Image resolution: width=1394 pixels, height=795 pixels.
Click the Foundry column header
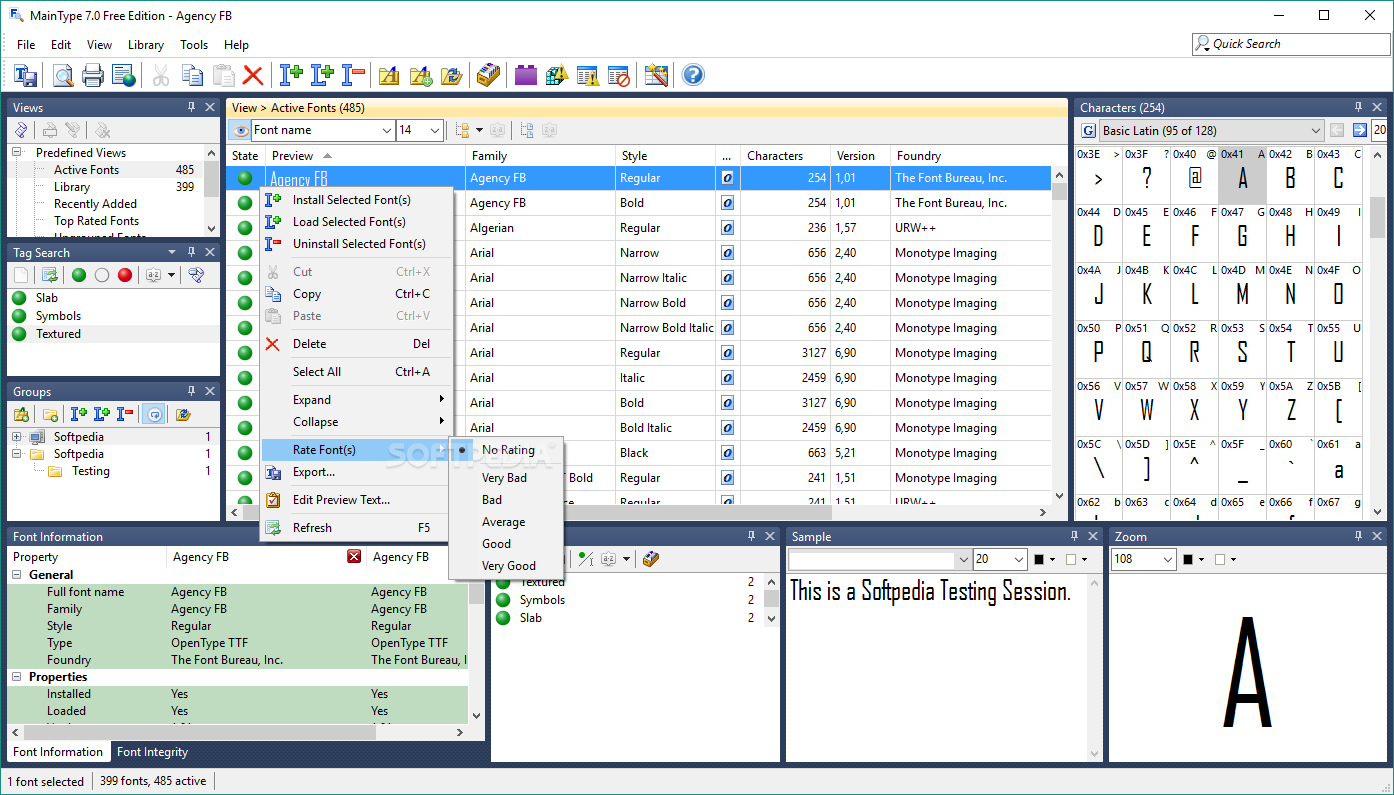[x=970, y=156]
